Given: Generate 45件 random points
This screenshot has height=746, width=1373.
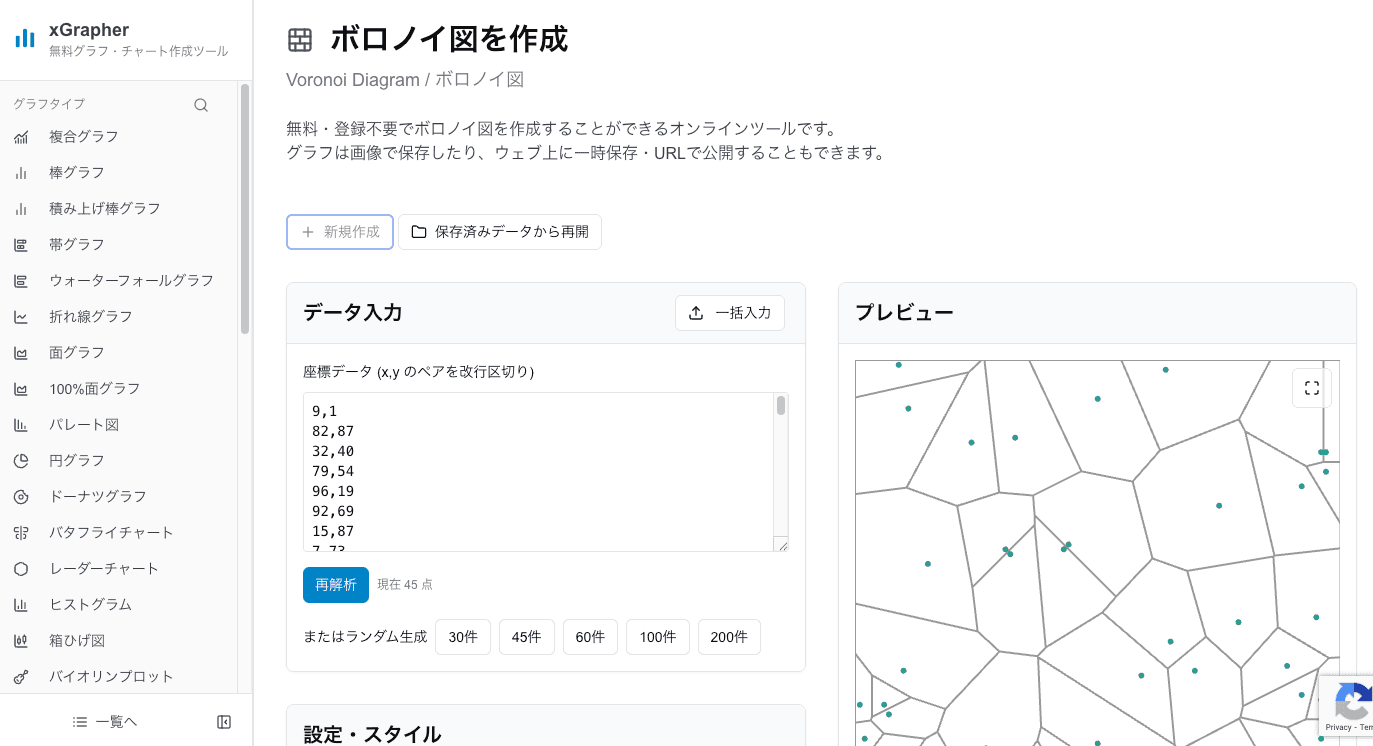Looking at the screenshot, I should tap(526, 636).
